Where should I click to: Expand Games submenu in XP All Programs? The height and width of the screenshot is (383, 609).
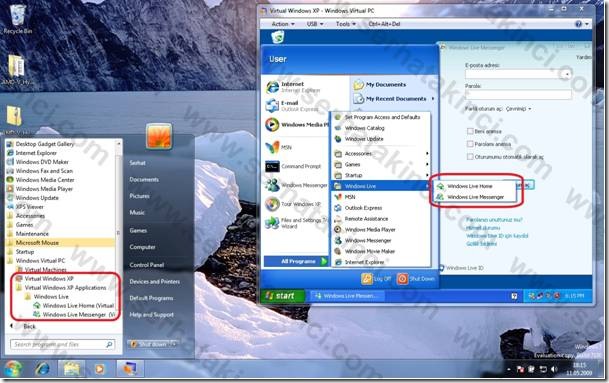(x=381, y=164)
